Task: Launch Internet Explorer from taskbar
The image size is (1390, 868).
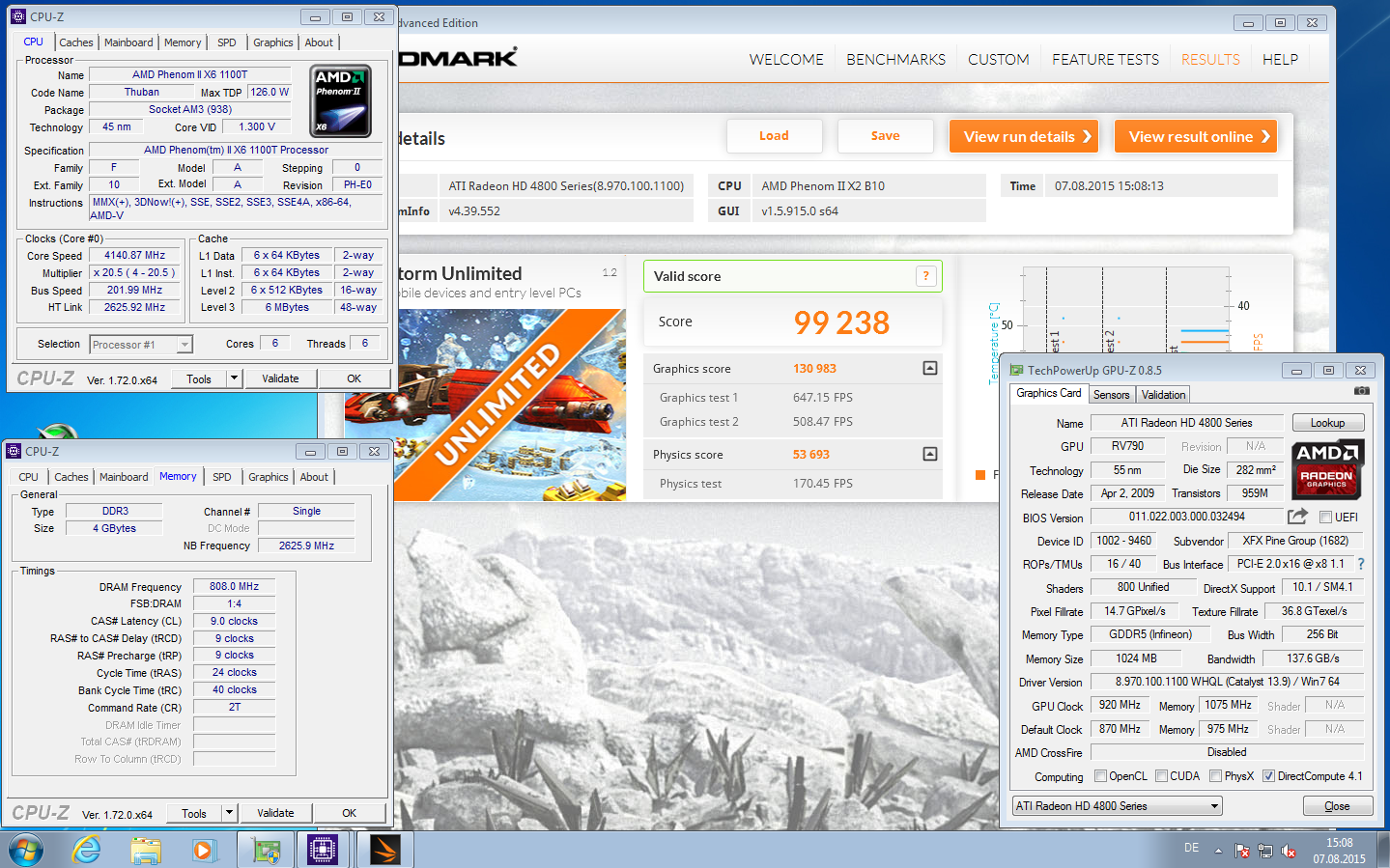Action: pyautogui.click(x=87, y=850)
